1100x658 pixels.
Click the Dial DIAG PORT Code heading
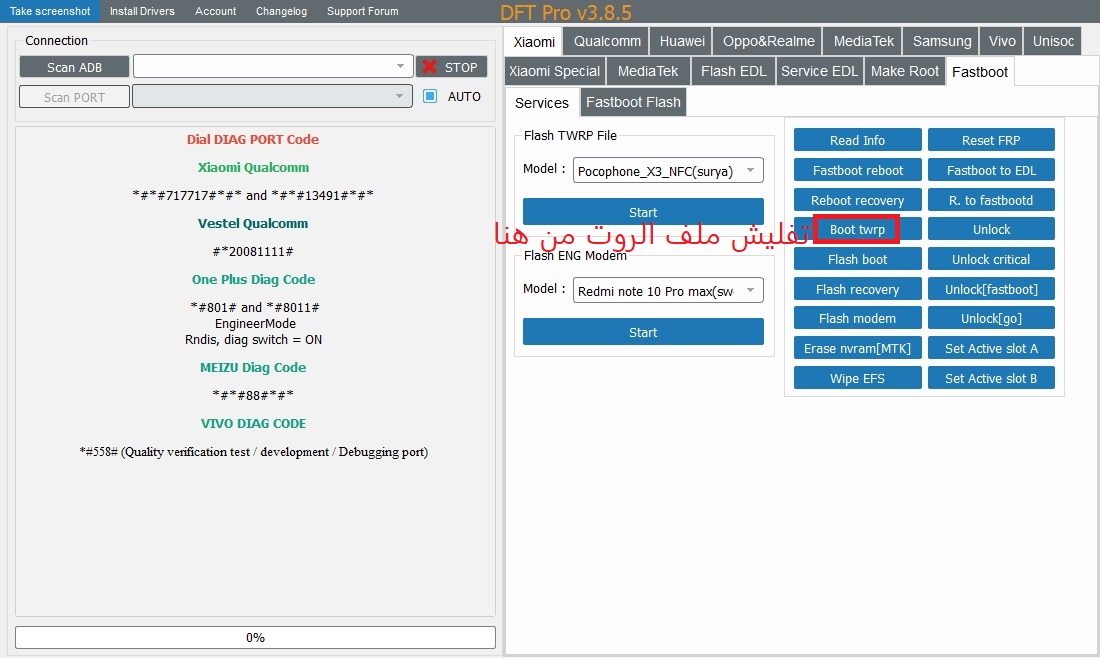pyautogui.click(x=253, y=139)
